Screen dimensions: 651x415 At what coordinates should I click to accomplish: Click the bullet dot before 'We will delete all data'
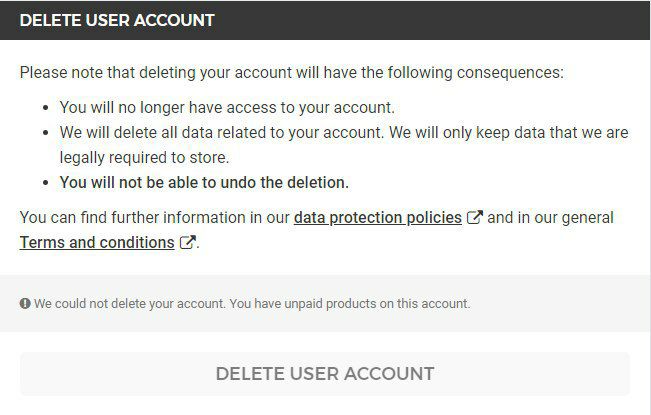[46, 133]
